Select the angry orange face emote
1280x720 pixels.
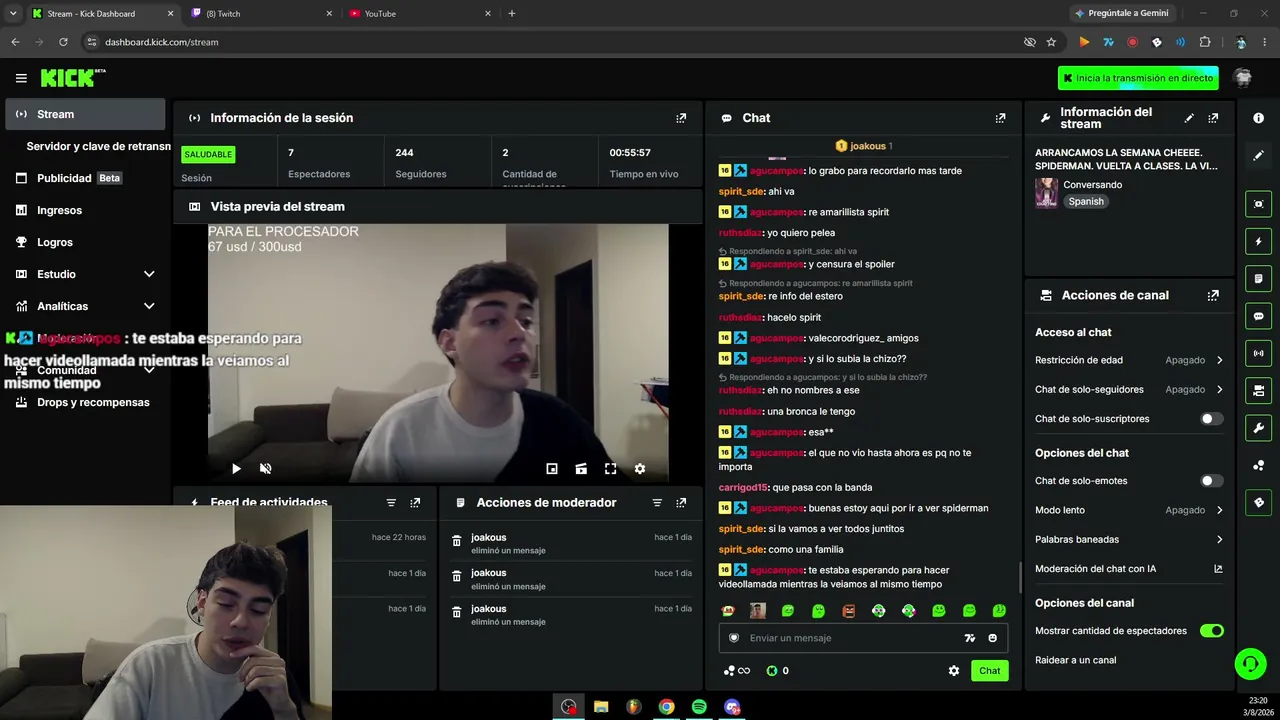tap(849, 611)
